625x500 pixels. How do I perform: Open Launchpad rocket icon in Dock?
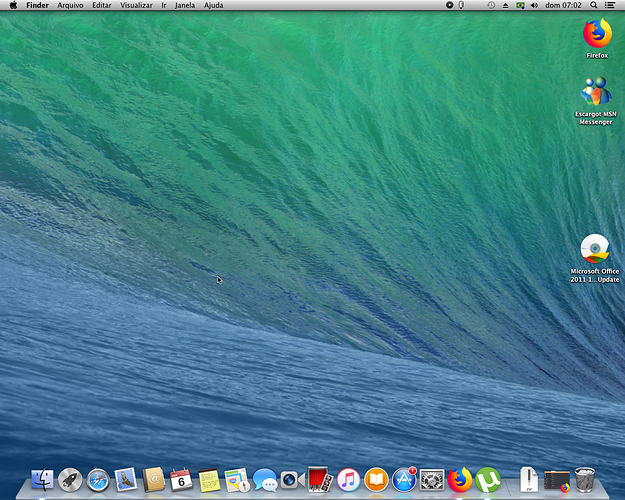[70, 480]
